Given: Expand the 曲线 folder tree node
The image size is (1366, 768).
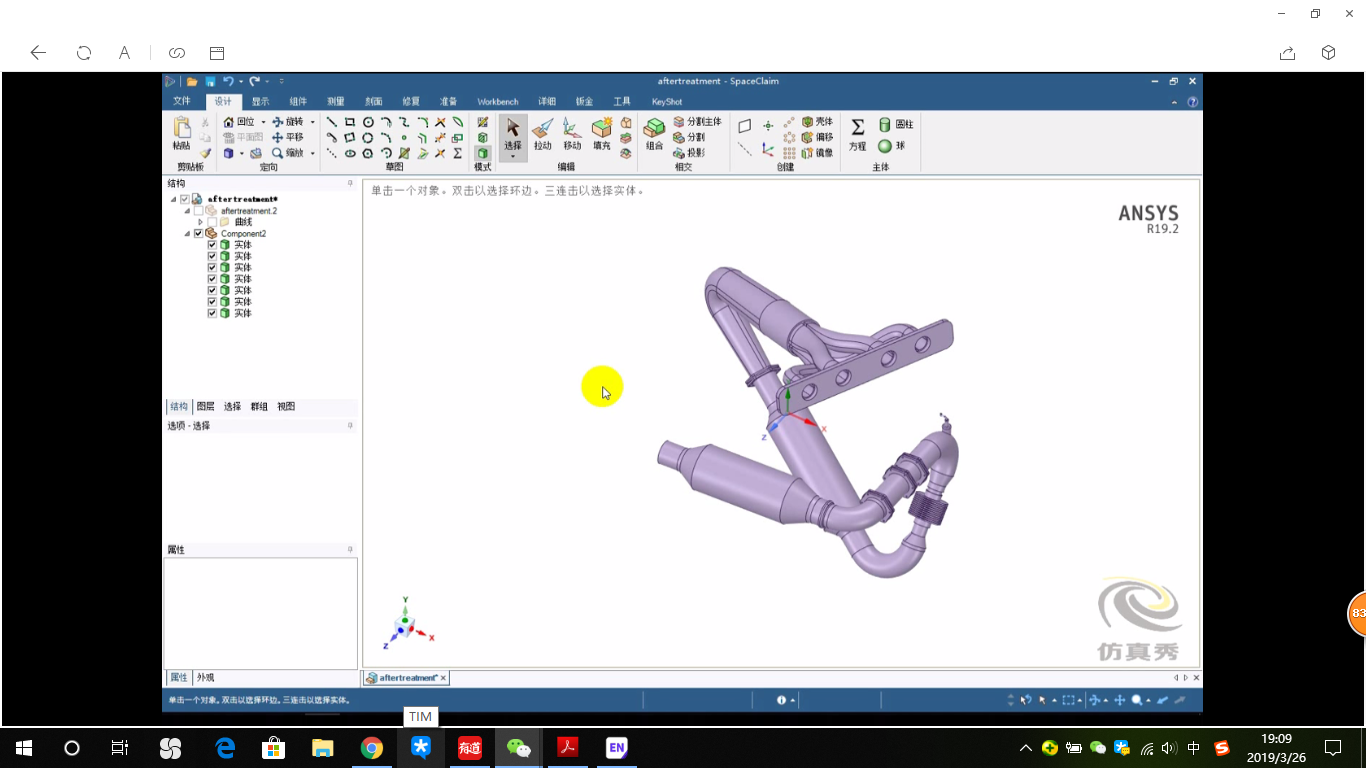Looking at the screenshot, I should coord(201,222).
